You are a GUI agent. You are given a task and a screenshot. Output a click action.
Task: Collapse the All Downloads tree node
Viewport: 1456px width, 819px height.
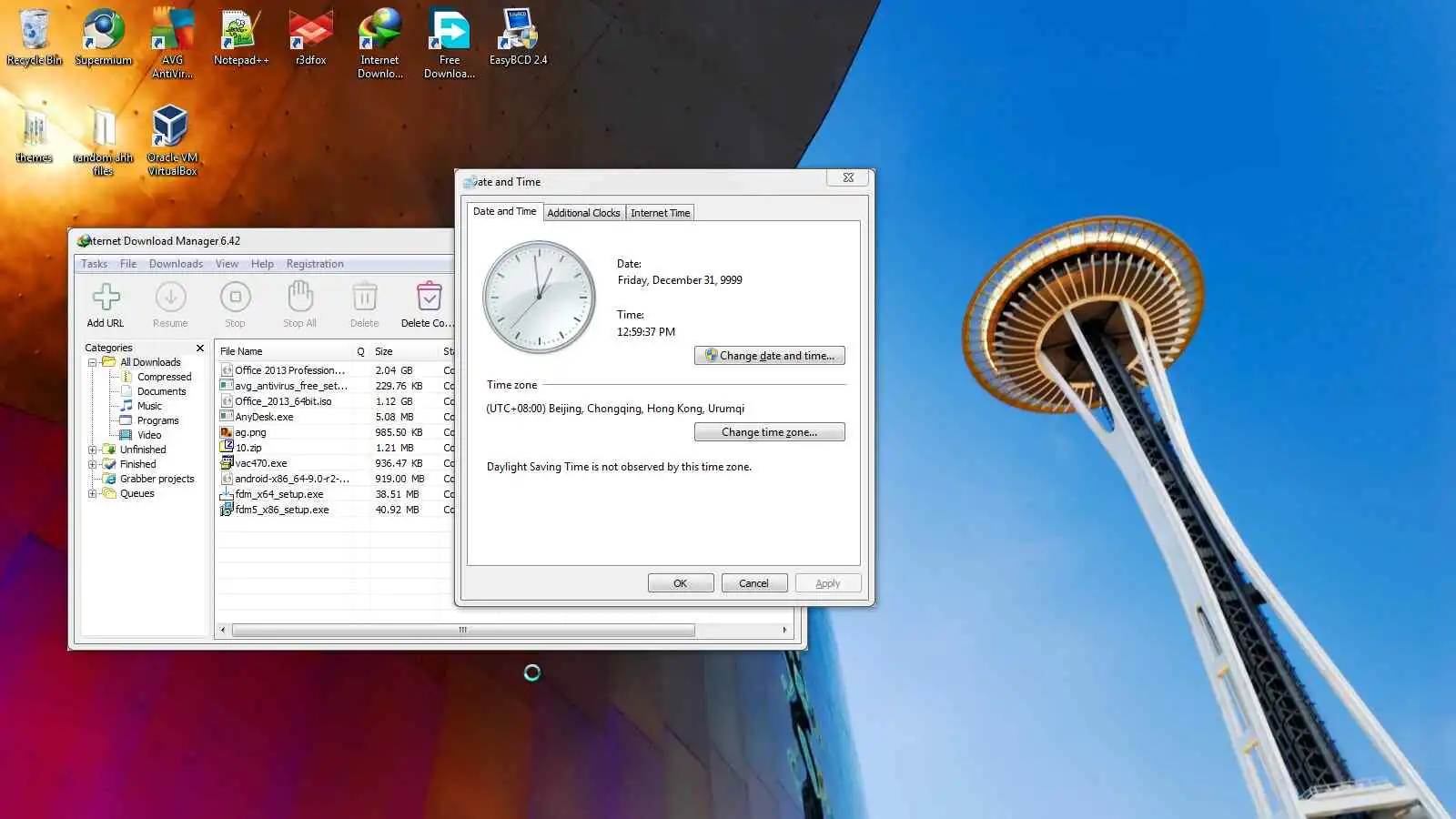point(92,362)
